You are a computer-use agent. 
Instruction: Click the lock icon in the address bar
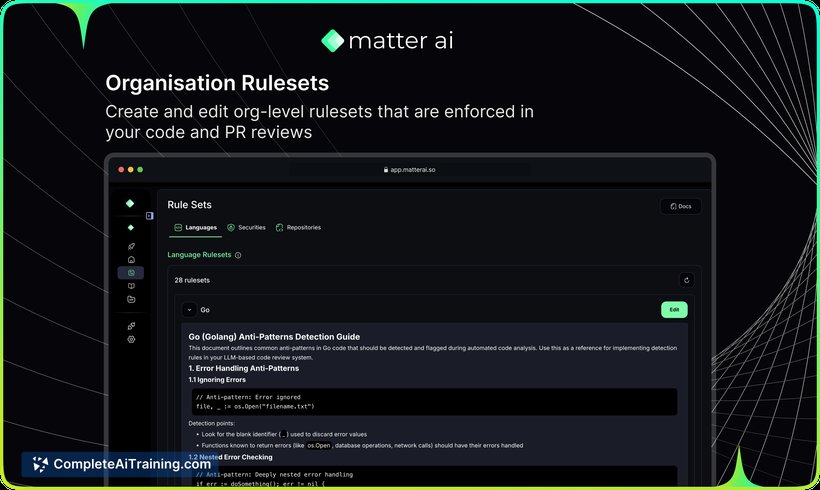coord(386,169)
